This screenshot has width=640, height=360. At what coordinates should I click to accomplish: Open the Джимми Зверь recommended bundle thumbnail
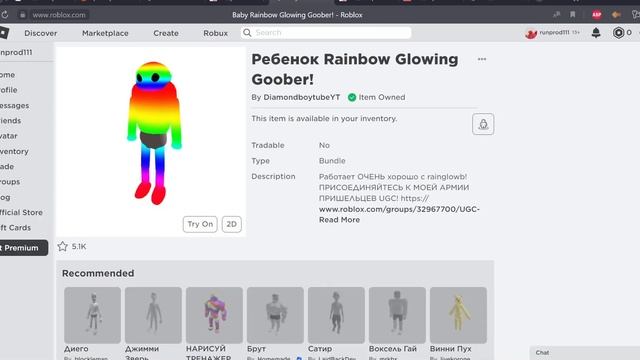click(x=153, y=315)
